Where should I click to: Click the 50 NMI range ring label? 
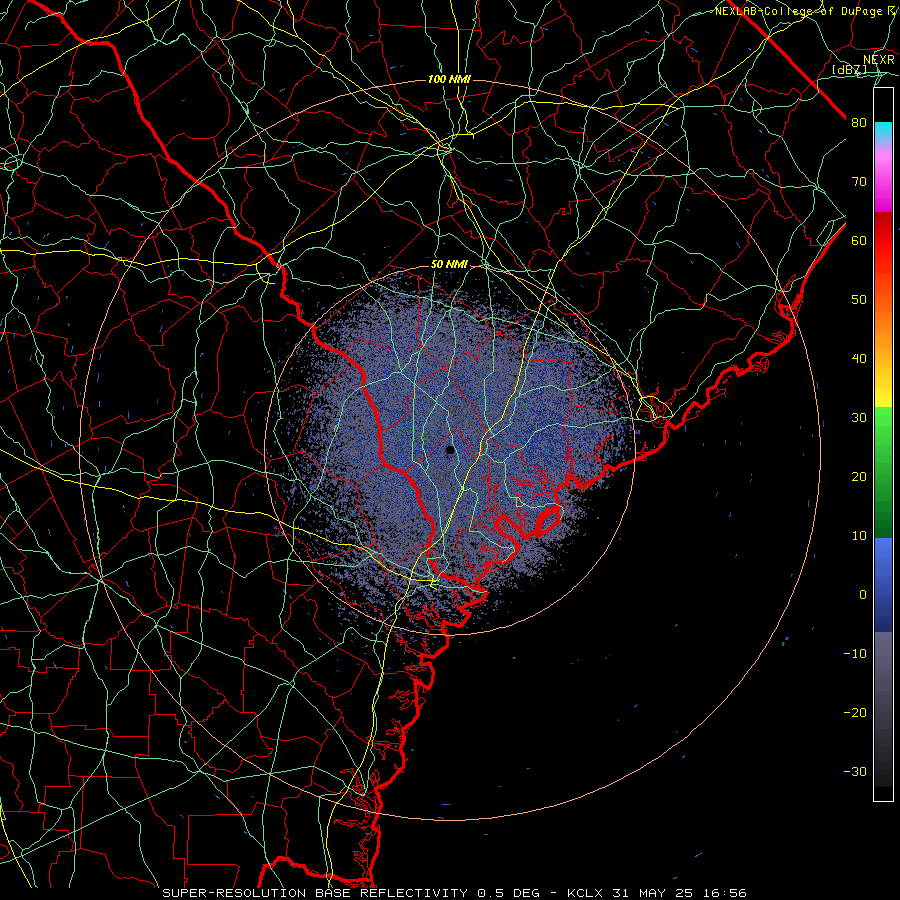click(449, 265)
